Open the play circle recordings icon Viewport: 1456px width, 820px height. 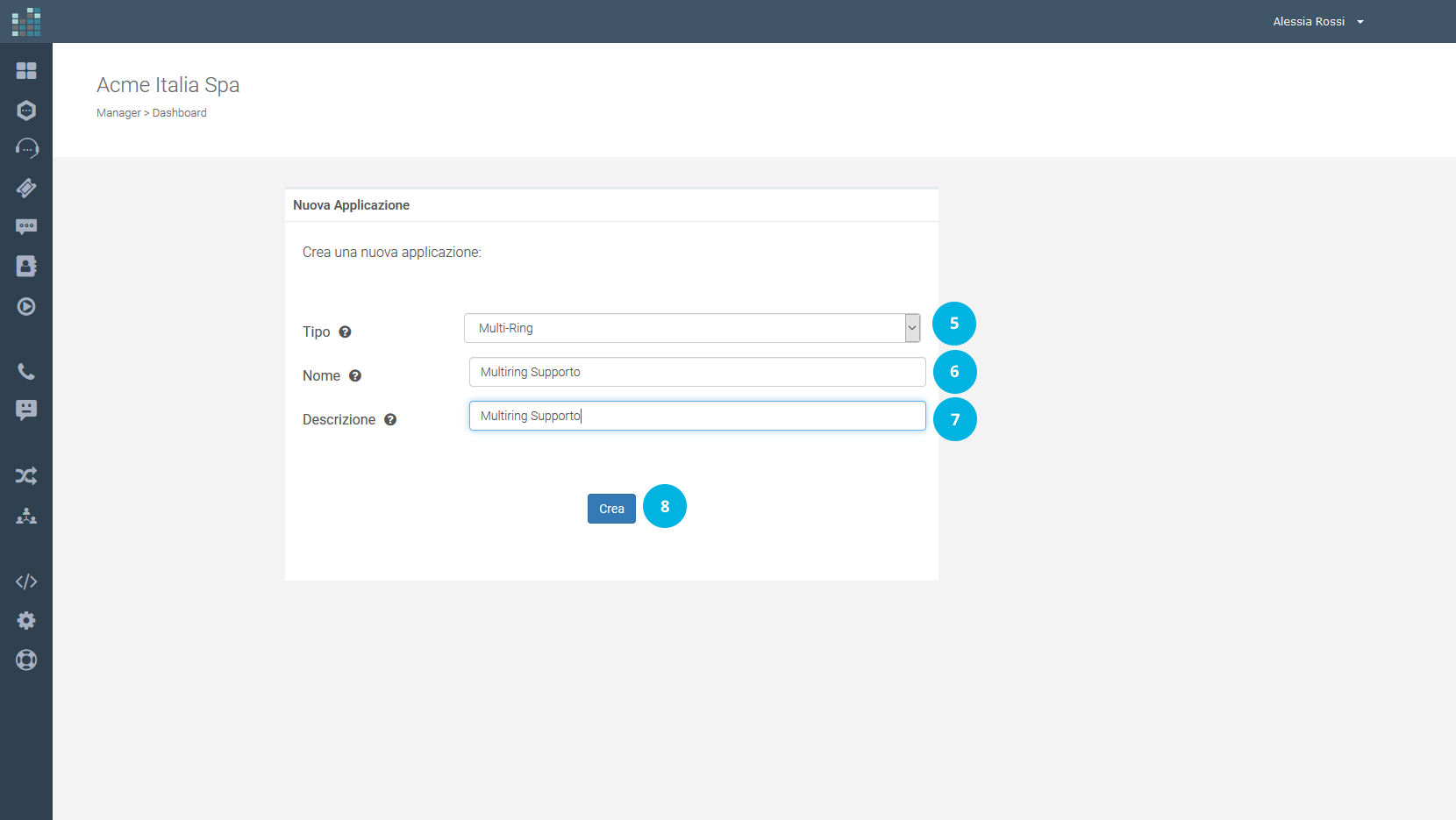(x=26, y=306)
